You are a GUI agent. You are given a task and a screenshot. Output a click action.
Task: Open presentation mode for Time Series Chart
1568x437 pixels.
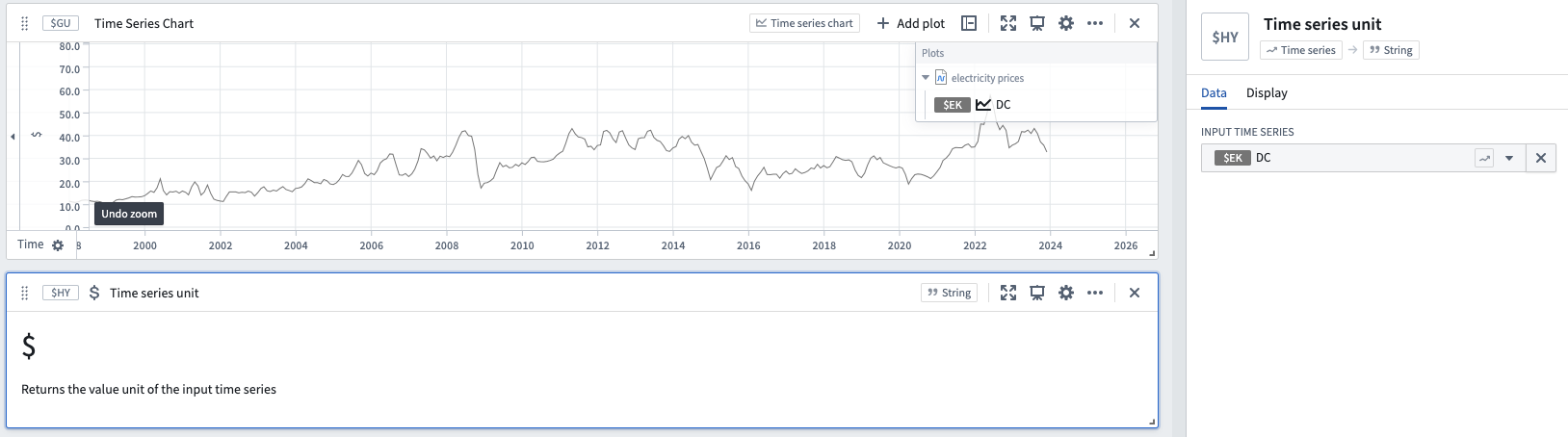click(1037, 23)
